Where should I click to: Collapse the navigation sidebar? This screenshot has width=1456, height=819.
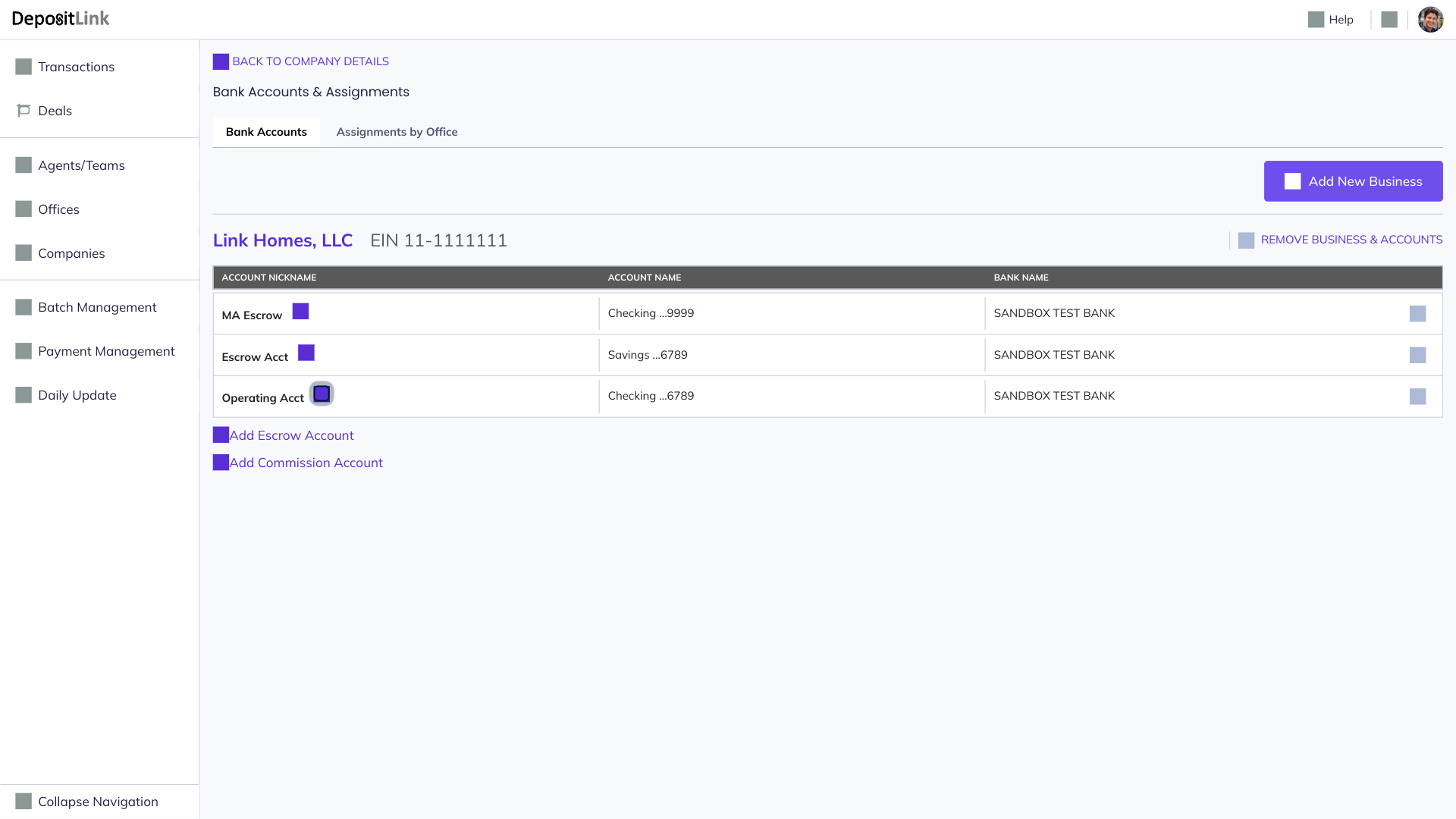97,802
